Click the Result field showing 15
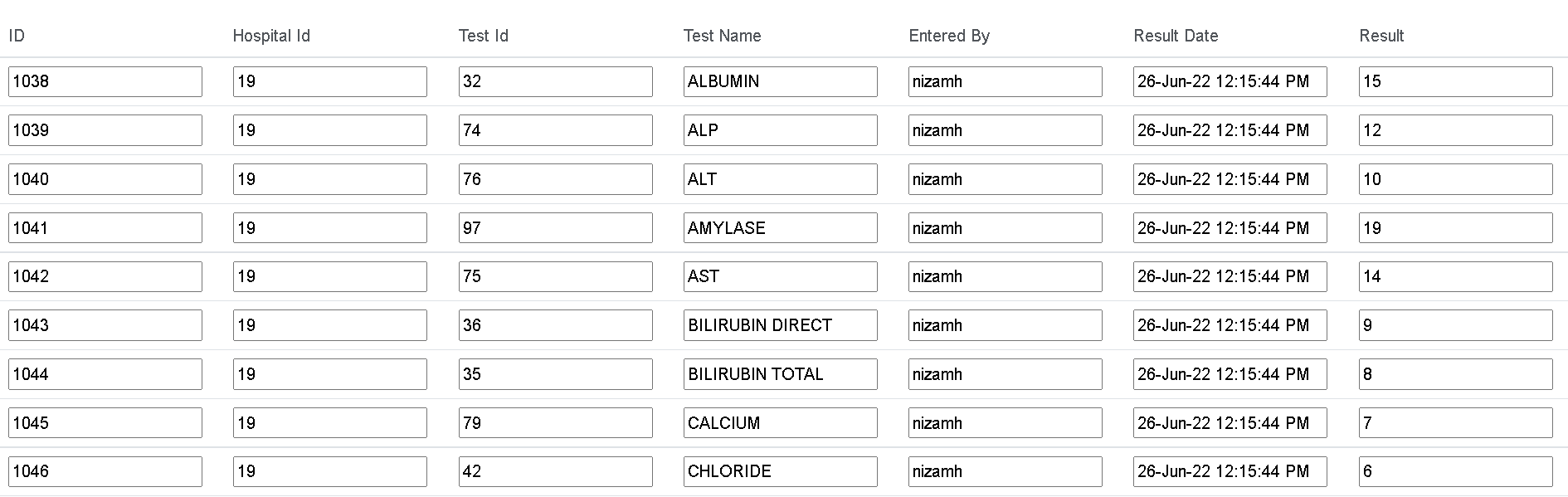Viewport: 1568px width, 497px height. [1455, 81]
